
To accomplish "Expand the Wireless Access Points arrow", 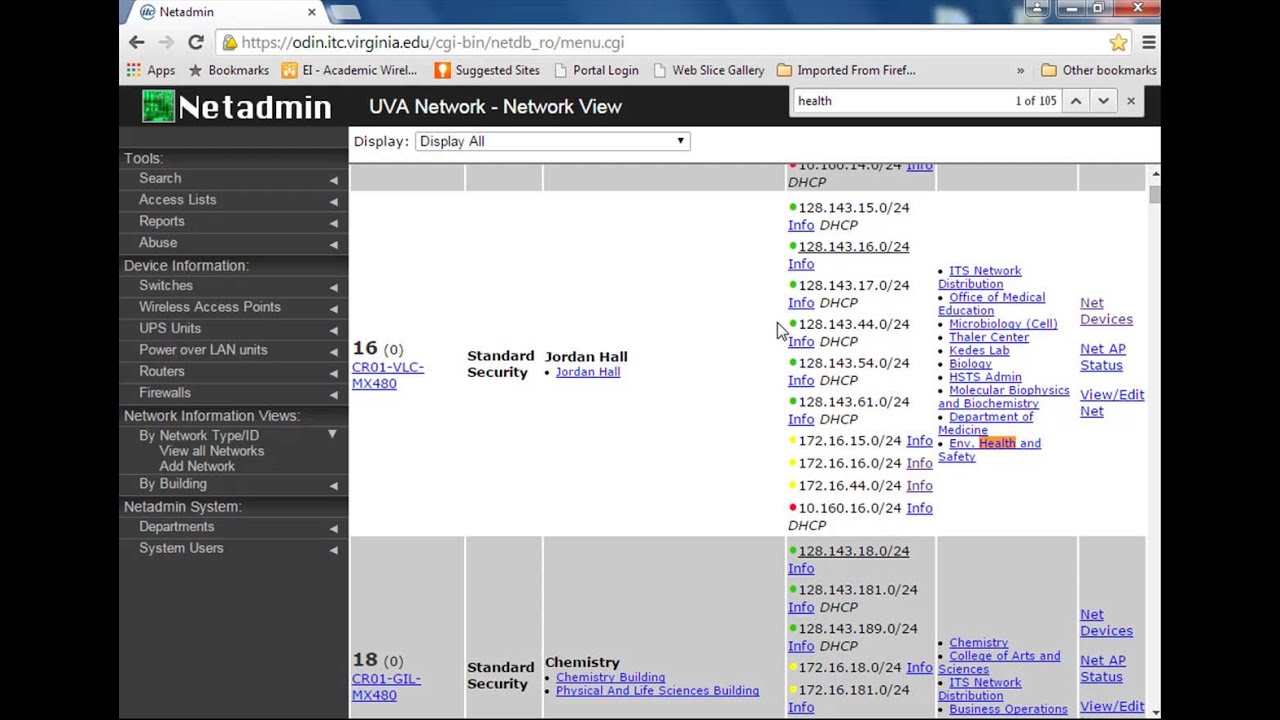I will (x=333, y=308).
